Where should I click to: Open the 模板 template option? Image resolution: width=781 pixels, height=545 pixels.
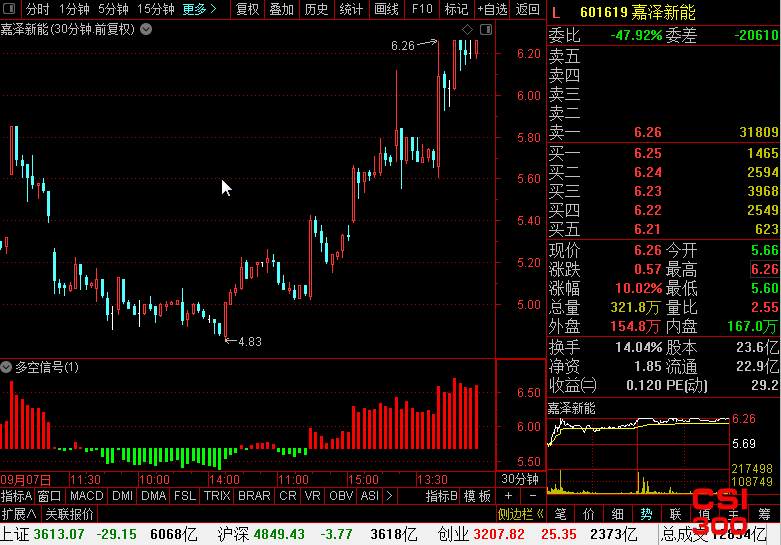click(x=478, y=496)
